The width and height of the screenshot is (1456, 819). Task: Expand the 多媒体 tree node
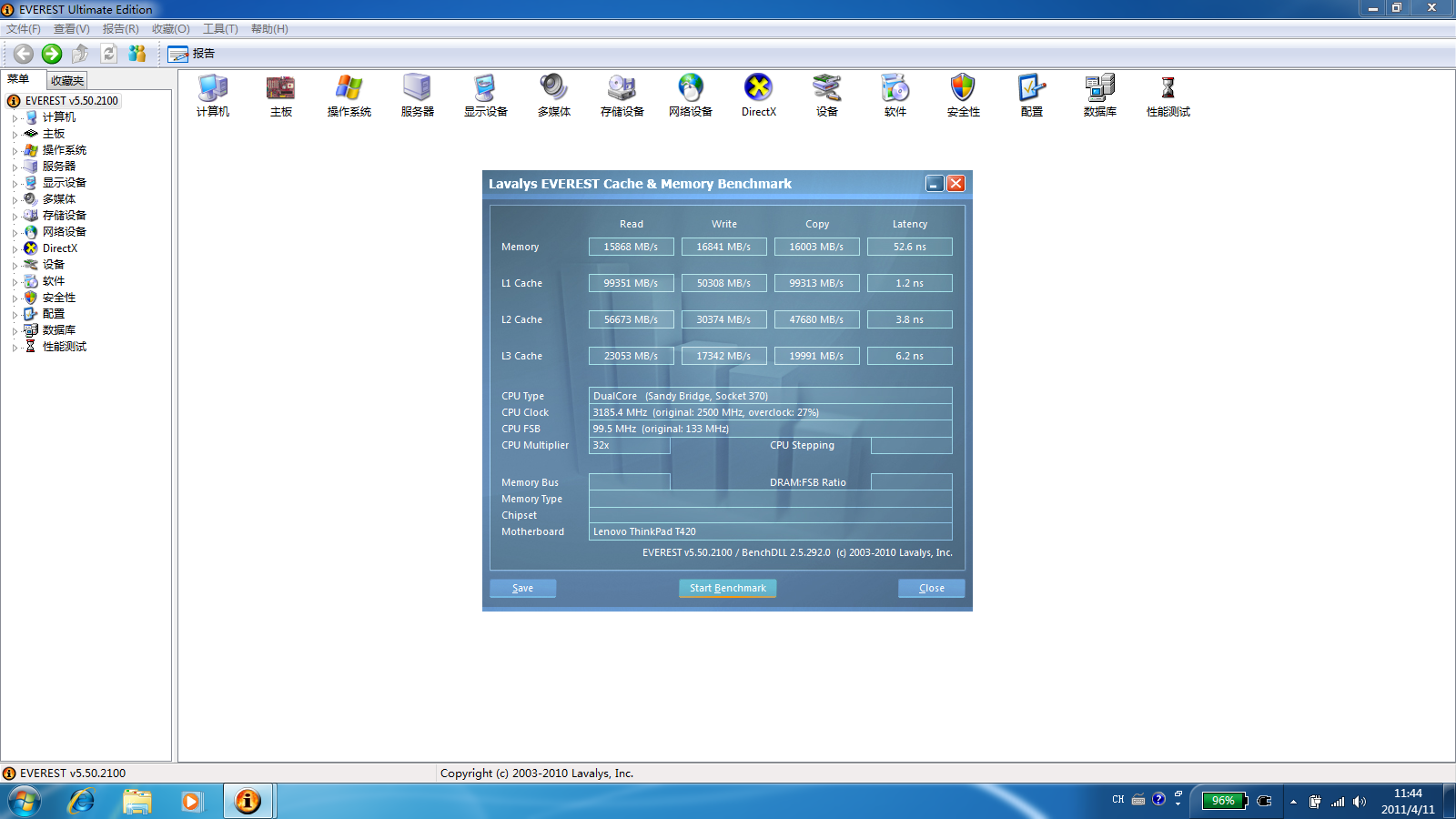(x=15, y=200)
